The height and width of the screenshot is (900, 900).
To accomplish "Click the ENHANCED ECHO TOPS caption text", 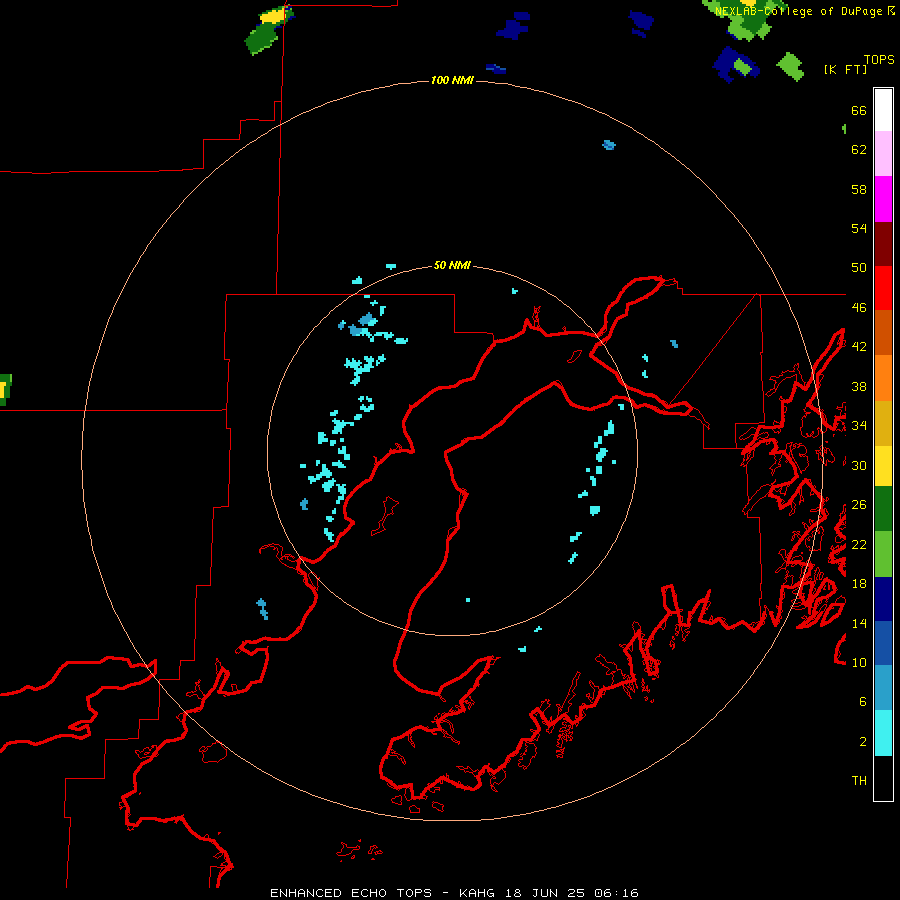I will [351, 893].
